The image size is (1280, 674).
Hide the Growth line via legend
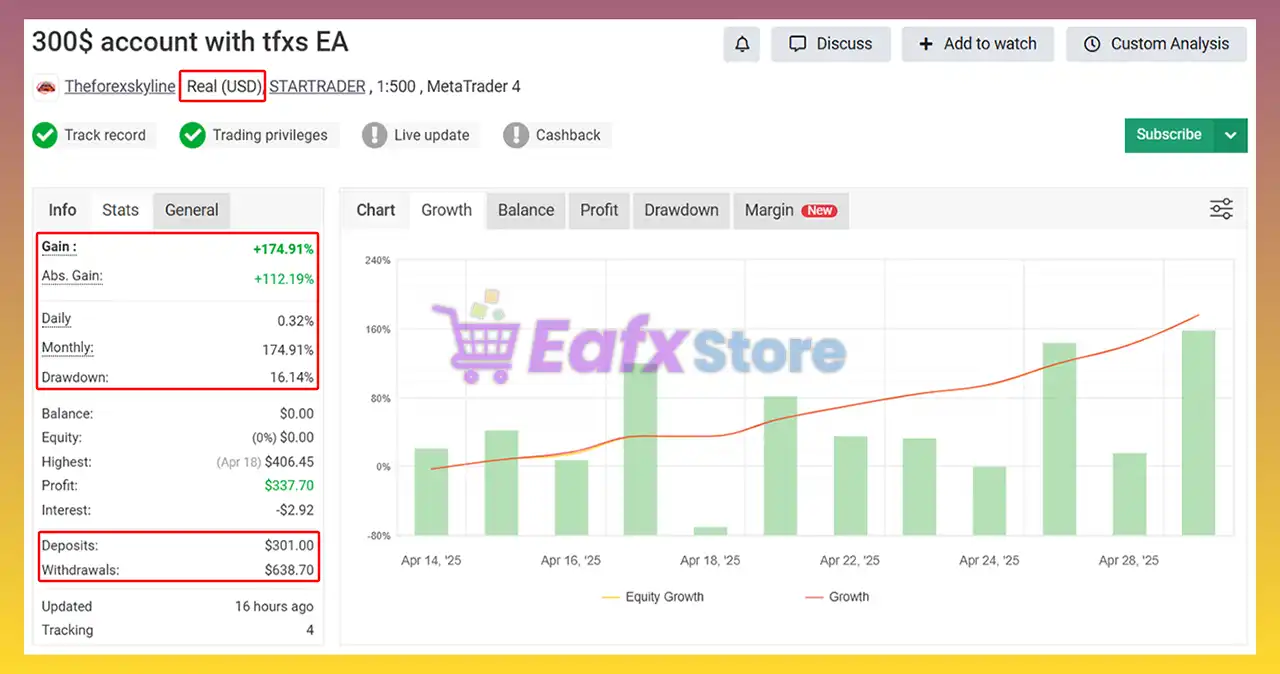pos(840,596)
